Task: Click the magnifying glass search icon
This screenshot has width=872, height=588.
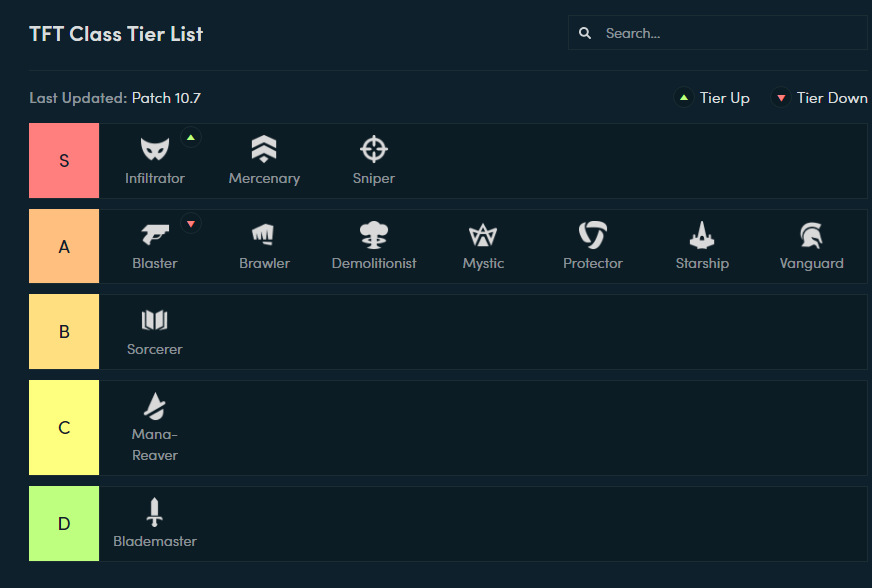Action: [585, 33]
